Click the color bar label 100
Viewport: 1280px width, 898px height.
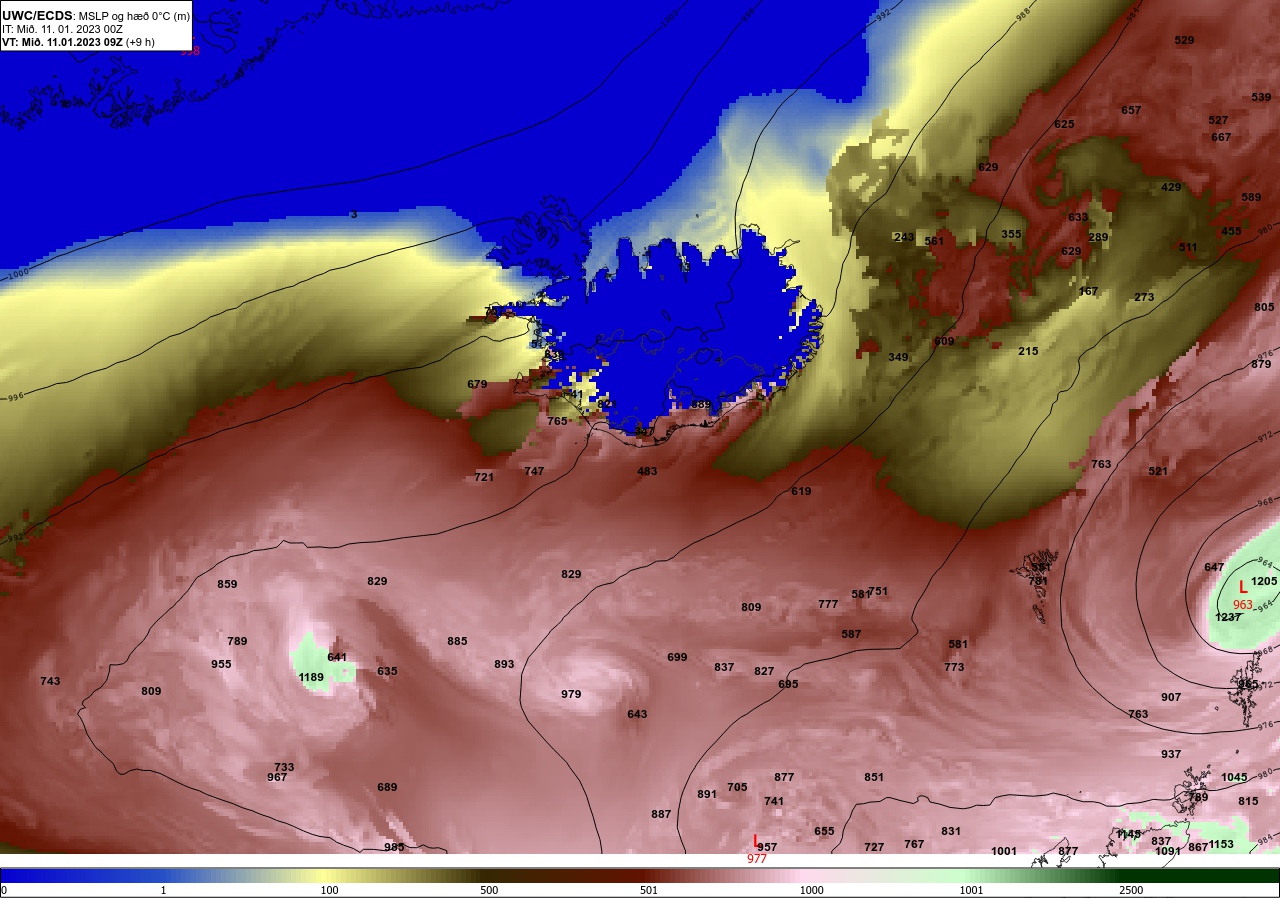pos(329,890)
